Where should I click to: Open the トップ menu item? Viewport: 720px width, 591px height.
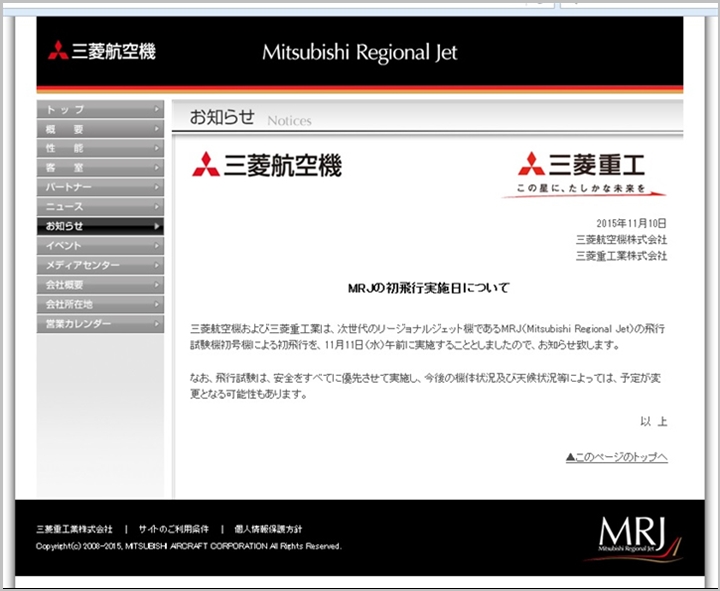click(x=100, y=109)
